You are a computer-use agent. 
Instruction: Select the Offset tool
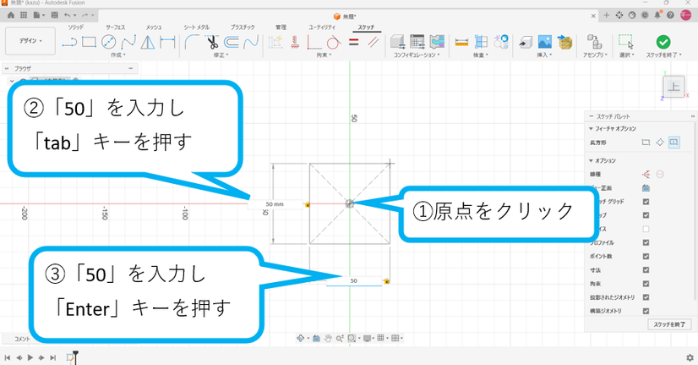(231, 42)
